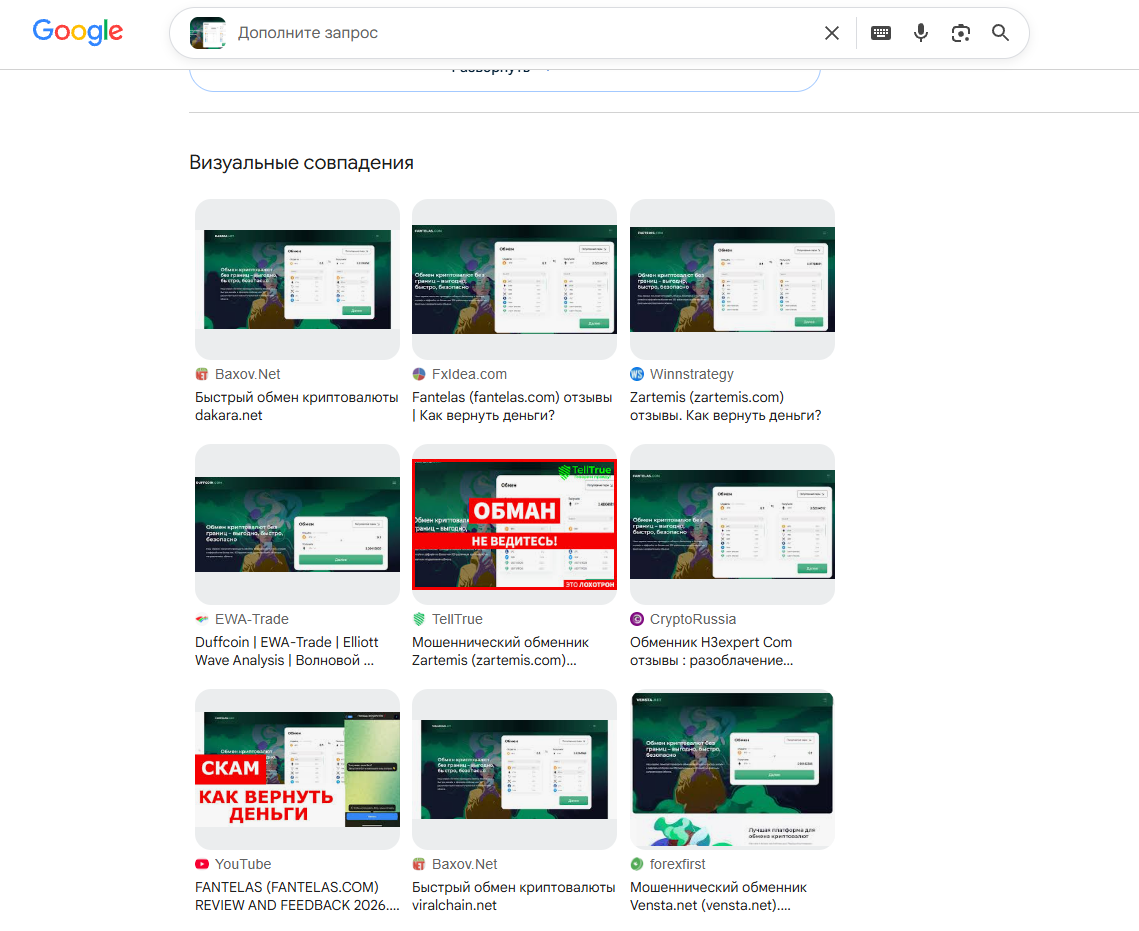Click the 'Визуальные совпадения' heading
Screen dimensions: 1139x931
(x=301, y=163)
